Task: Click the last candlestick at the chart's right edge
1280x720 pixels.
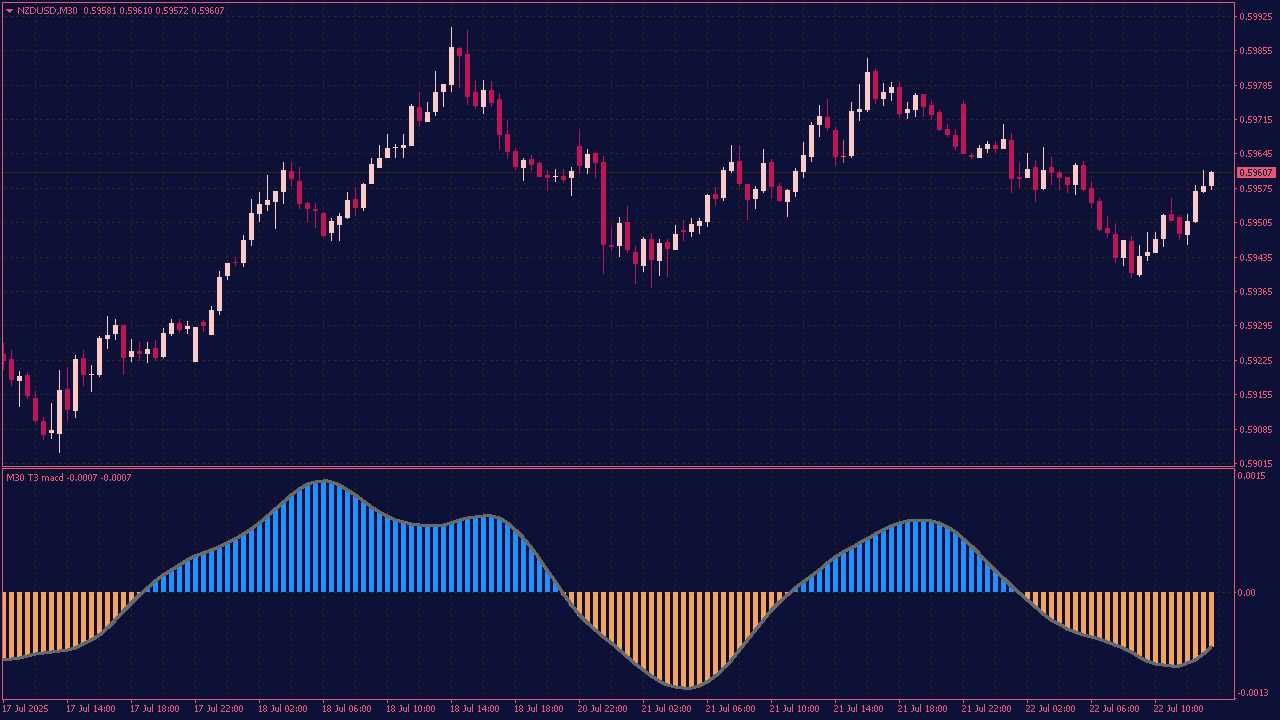Action: tap(1211, 179)
